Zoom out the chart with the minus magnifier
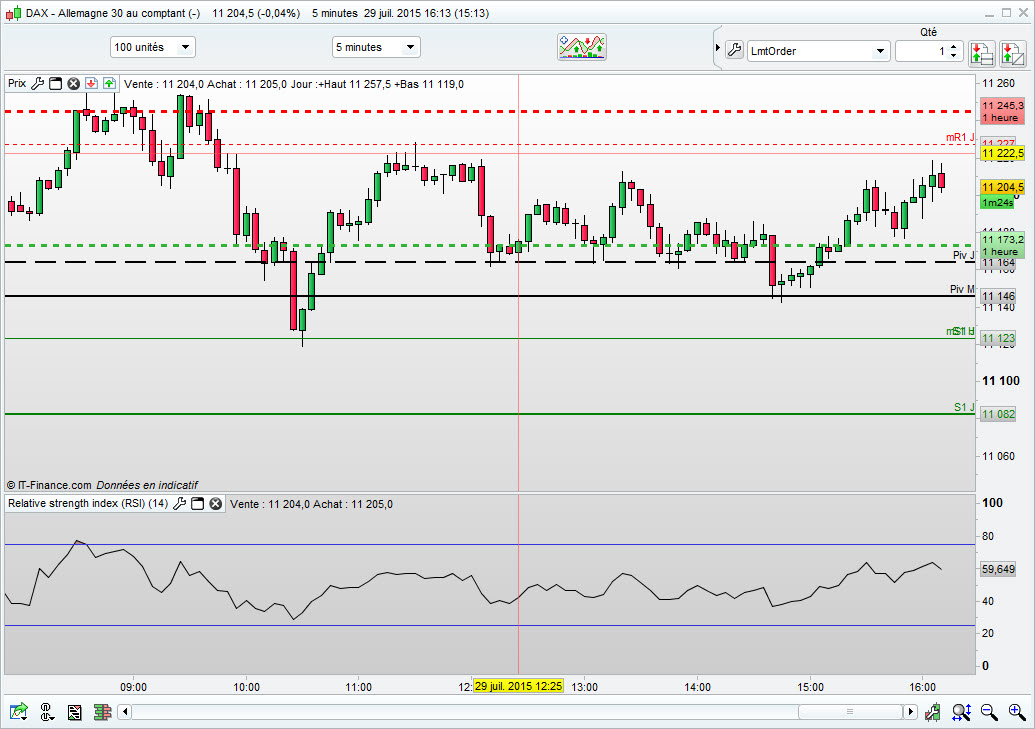The image size is (1035, 729). click(989, 712)
